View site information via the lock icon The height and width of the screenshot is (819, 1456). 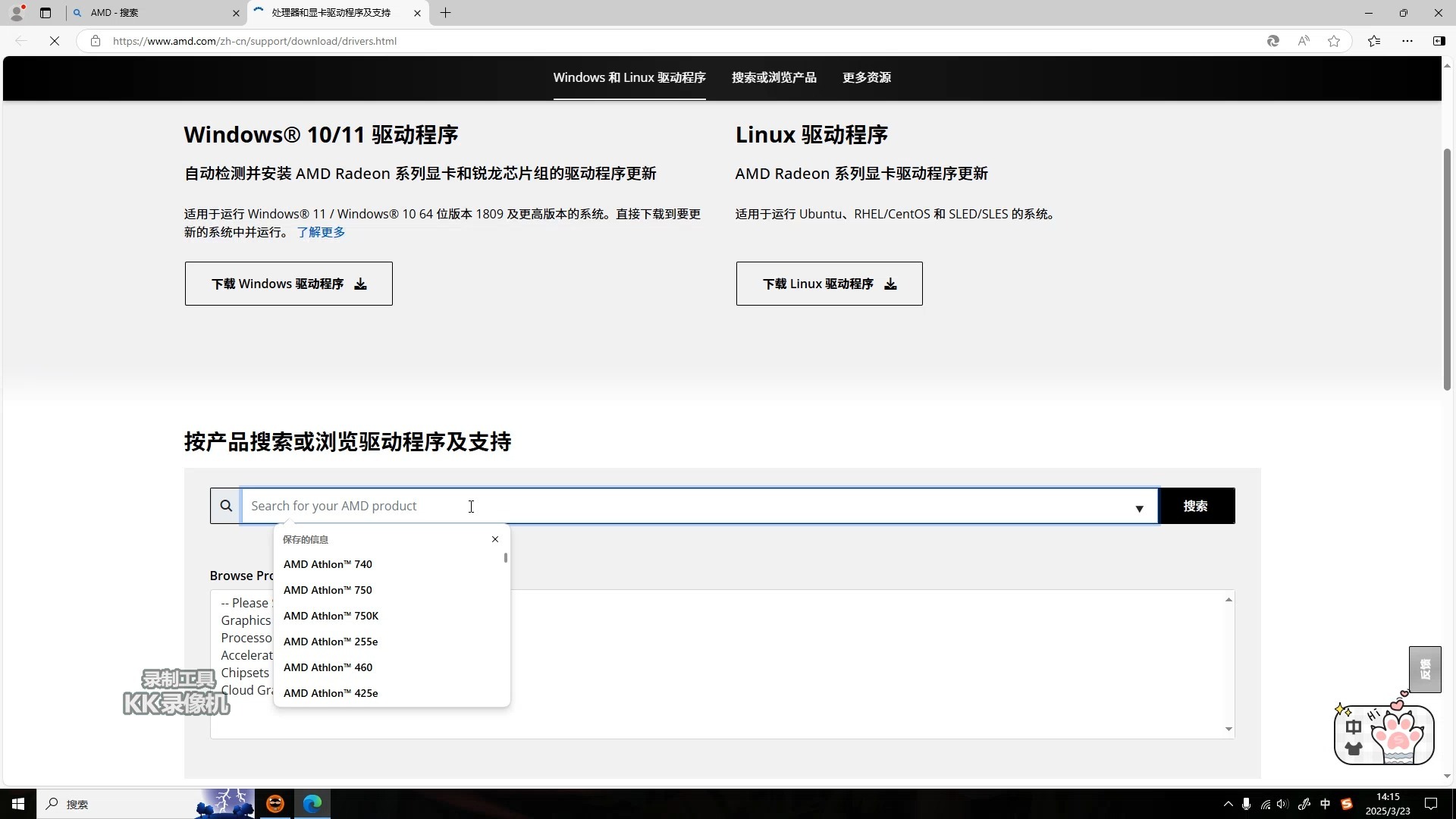pyautogui.click(x=96, y=41)
